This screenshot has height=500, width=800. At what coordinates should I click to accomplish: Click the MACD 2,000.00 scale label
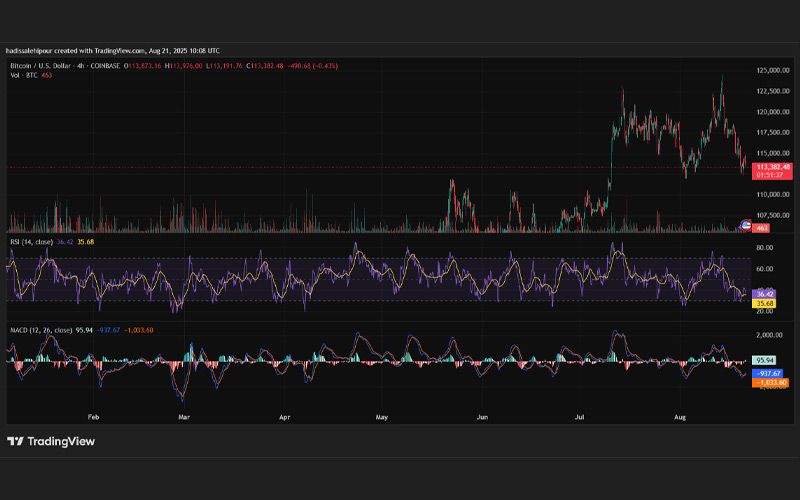(x=769, y=335)
